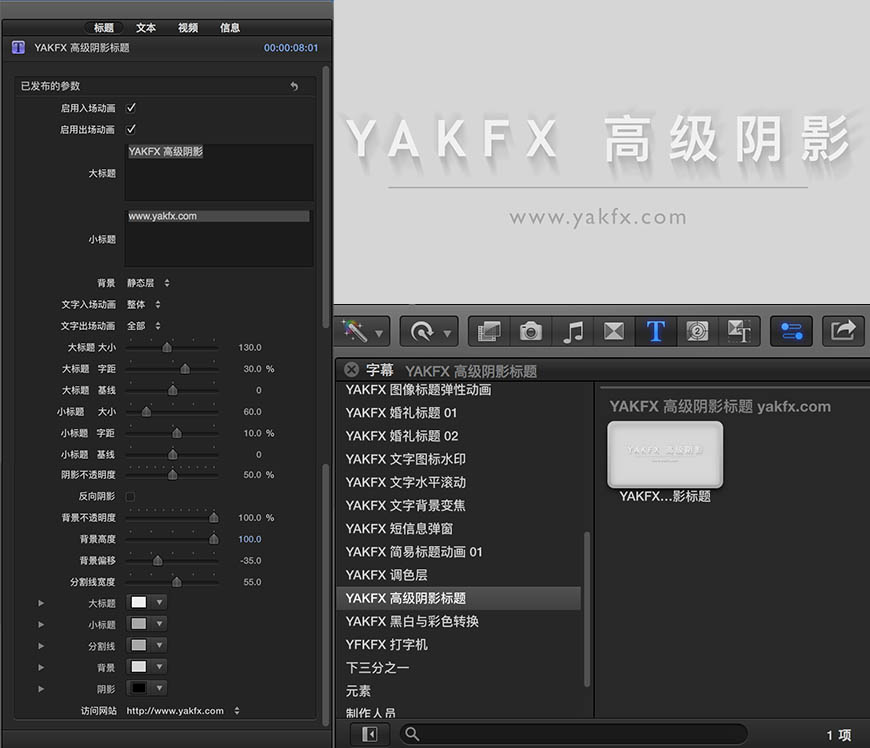Switch to the 文本 inspector tab
870x748 pixels.
[x=146, y=28]
